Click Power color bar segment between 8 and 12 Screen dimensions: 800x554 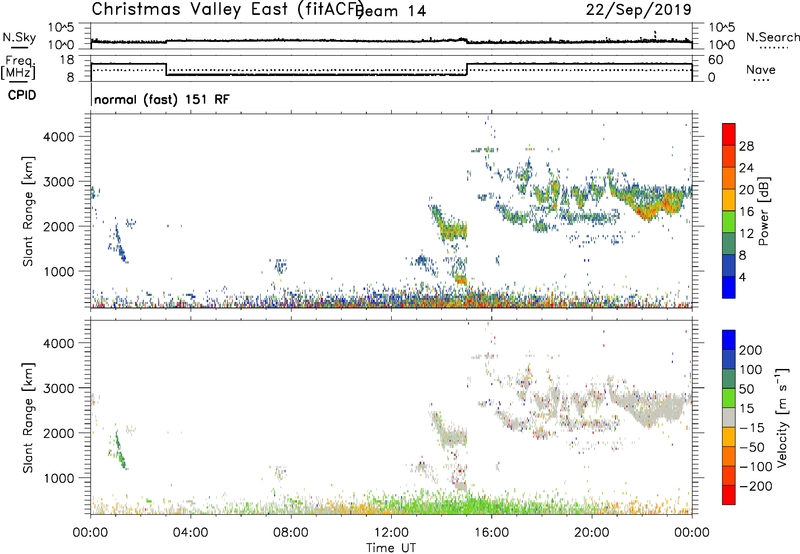(729, 243)
